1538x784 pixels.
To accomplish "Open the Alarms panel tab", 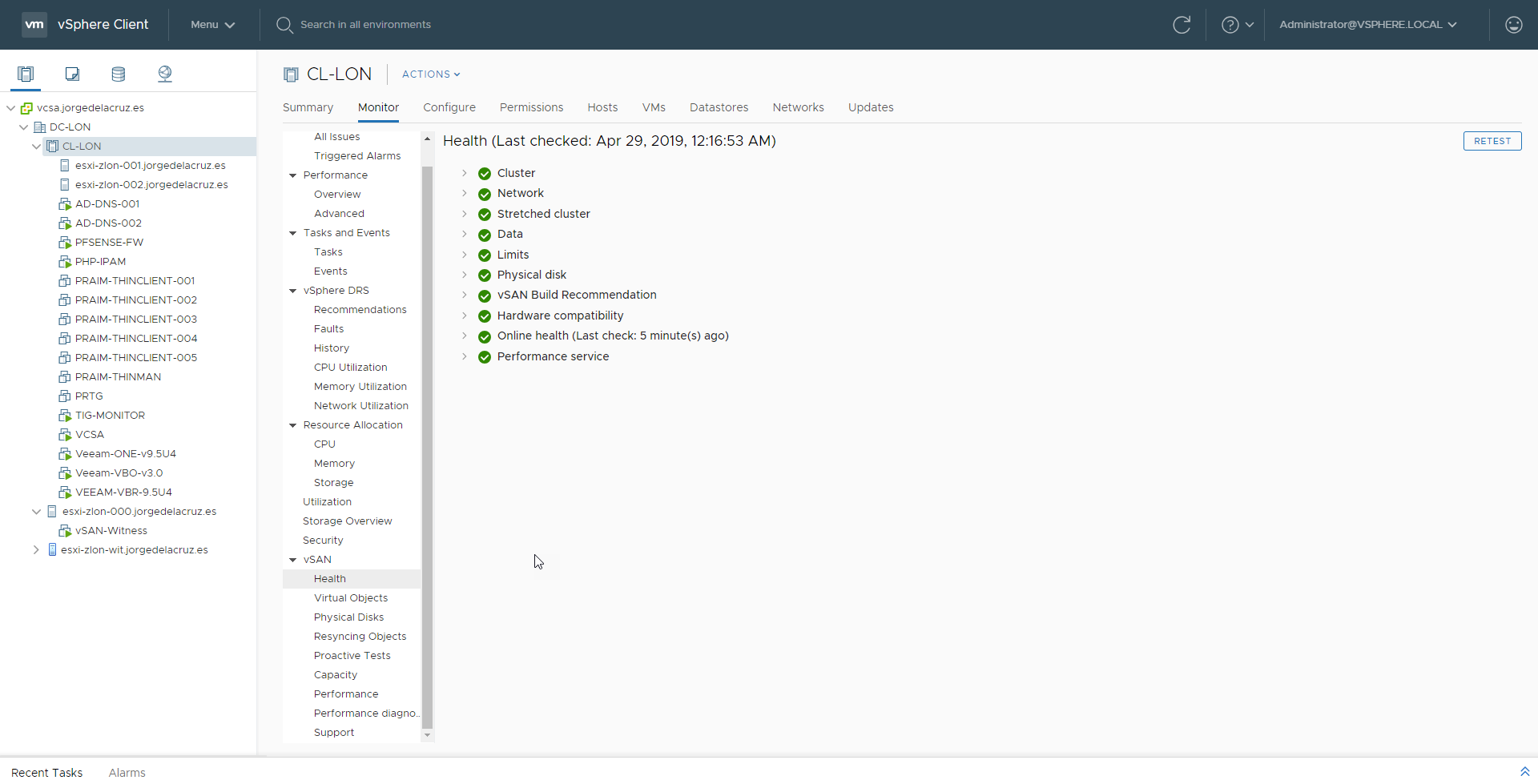I will pos(127,773).
